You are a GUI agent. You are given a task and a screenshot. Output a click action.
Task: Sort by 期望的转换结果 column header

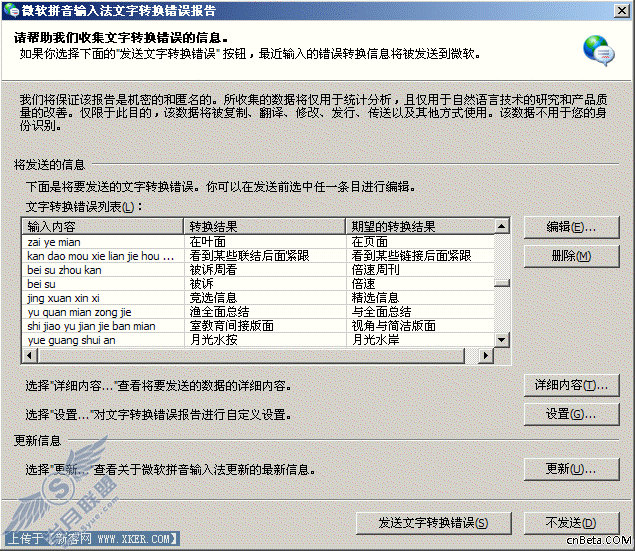point(420,226)
